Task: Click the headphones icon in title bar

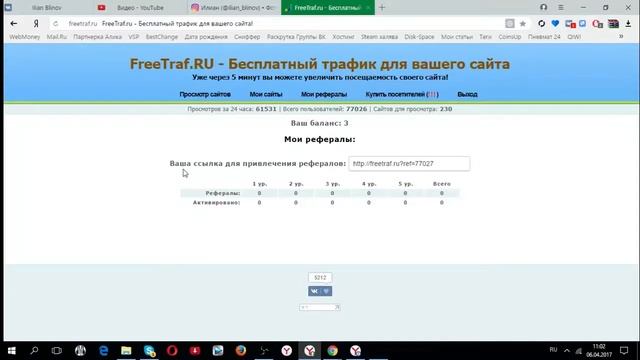Action: [x=543, y=7]
